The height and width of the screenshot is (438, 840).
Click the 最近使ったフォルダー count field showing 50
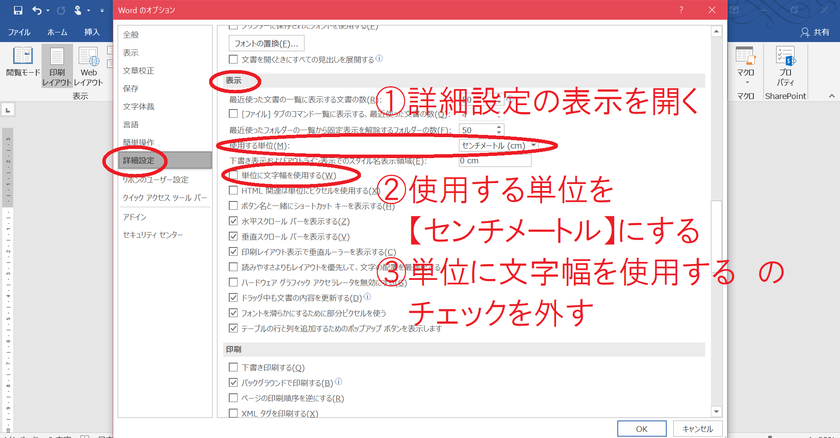pyautogui.click(x=477, y=130)
